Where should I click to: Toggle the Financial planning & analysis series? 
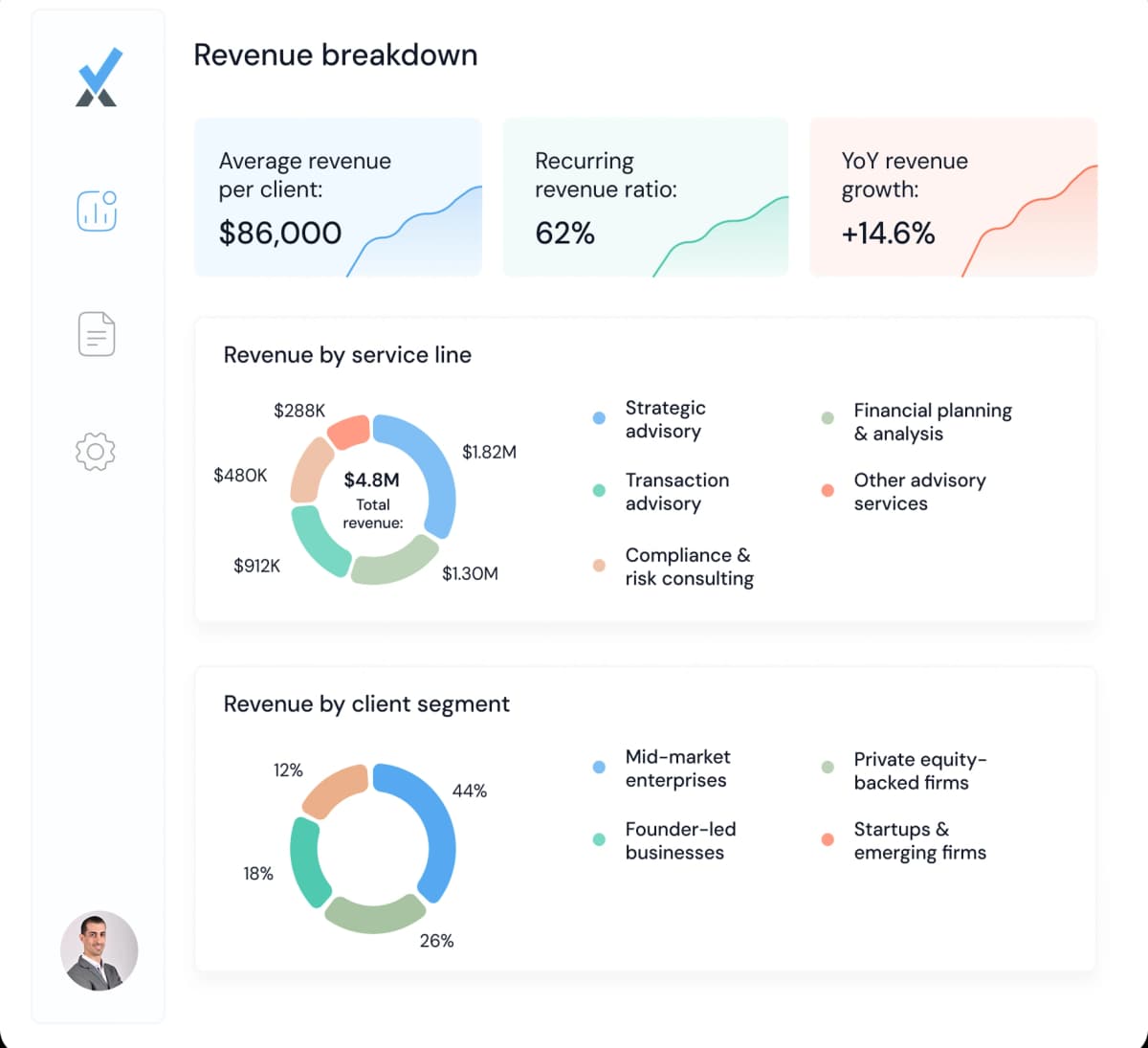pos(827,417)
